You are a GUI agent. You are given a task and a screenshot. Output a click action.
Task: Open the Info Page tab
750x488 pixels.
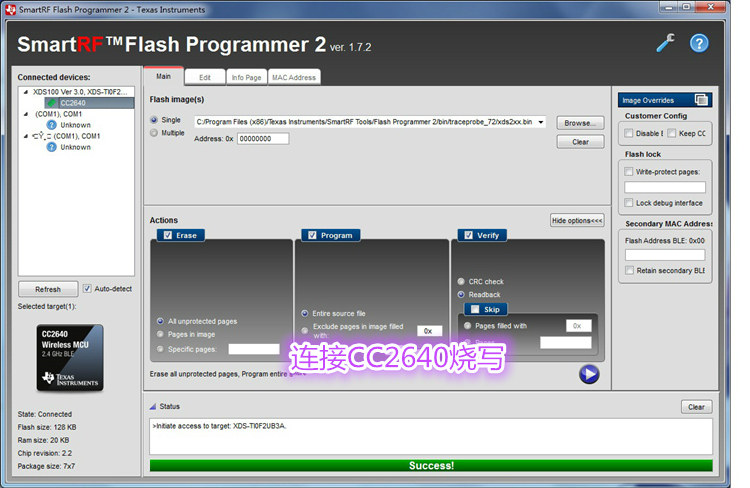246,78
